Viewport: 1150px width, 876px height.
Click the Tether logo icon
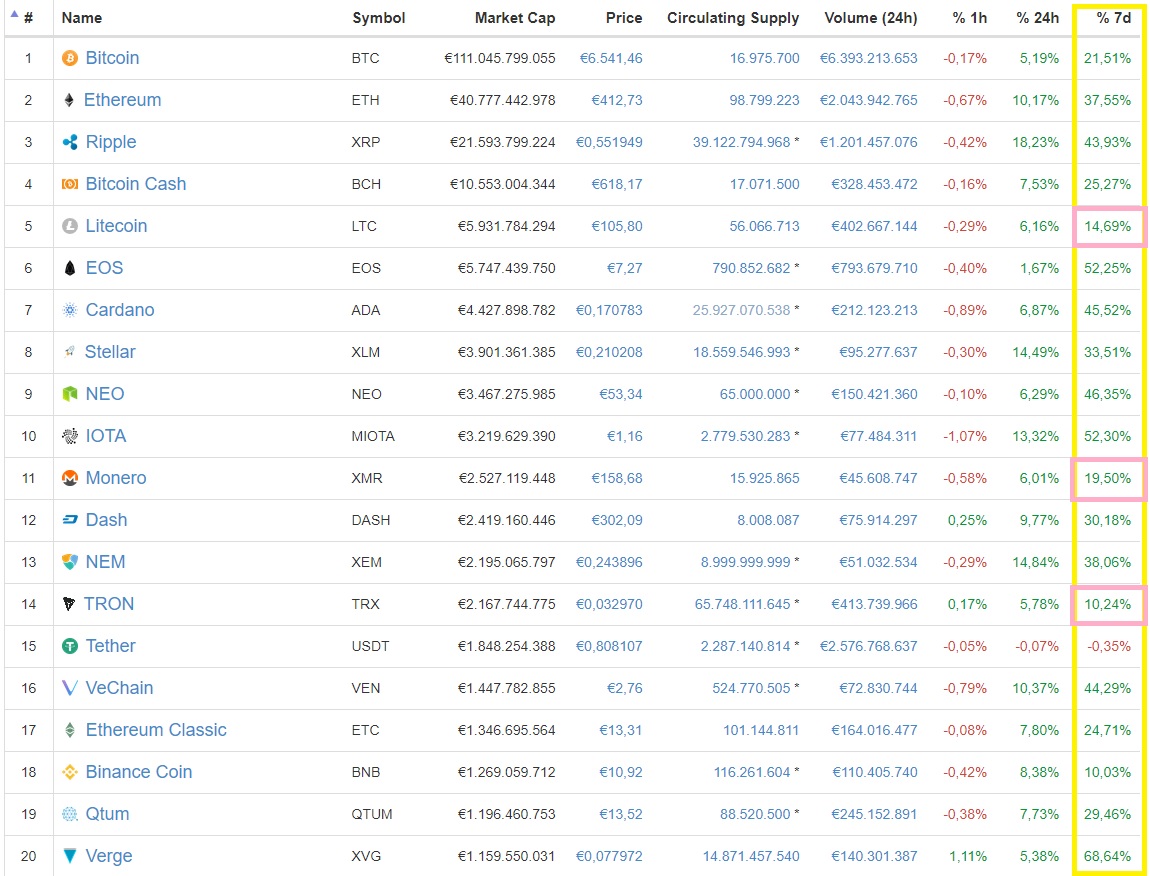click(70, 646)
